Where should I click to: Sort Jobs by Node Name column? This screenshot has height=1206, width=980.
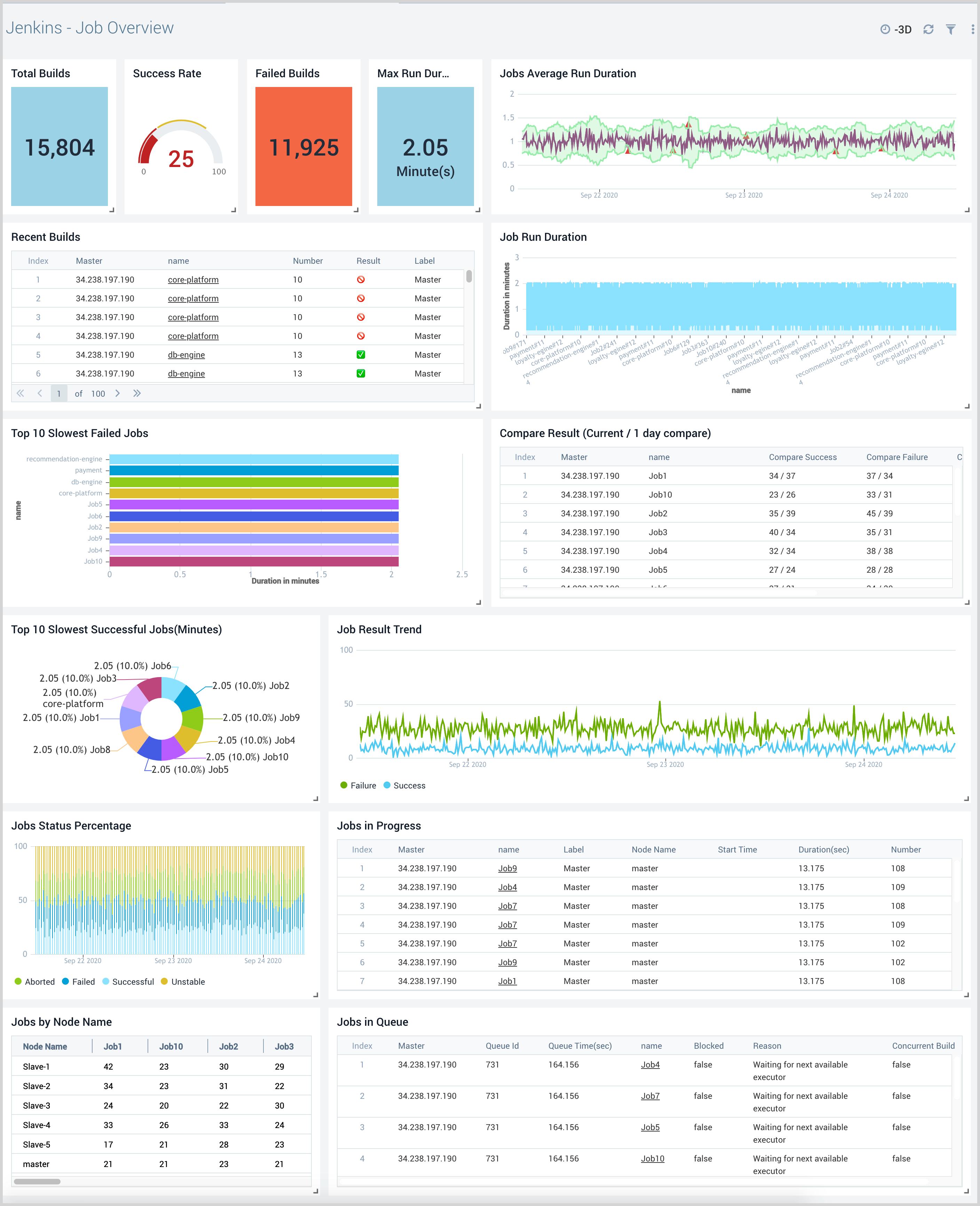click(45, 1046)
